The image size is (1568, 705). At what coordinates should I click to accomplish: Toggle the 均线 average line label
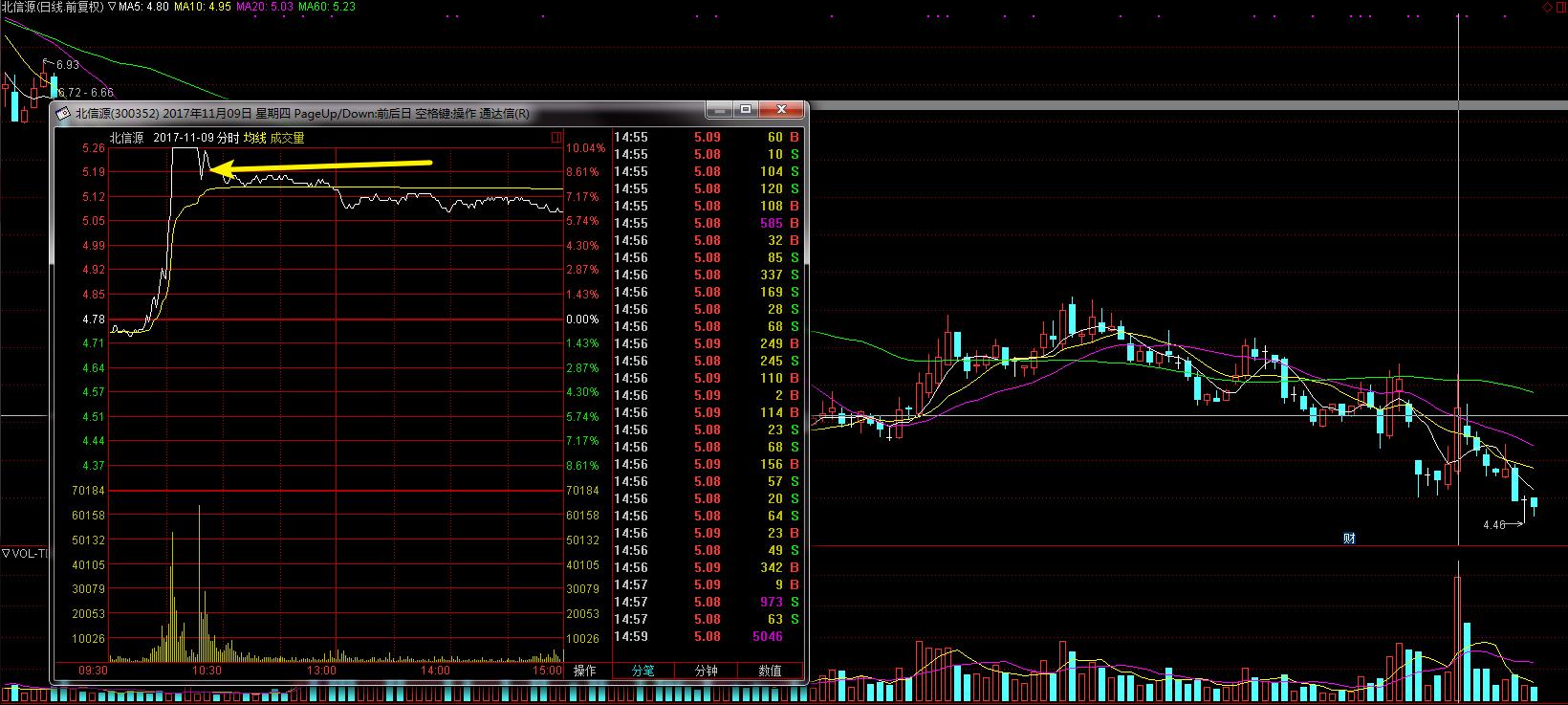point(254,138)
